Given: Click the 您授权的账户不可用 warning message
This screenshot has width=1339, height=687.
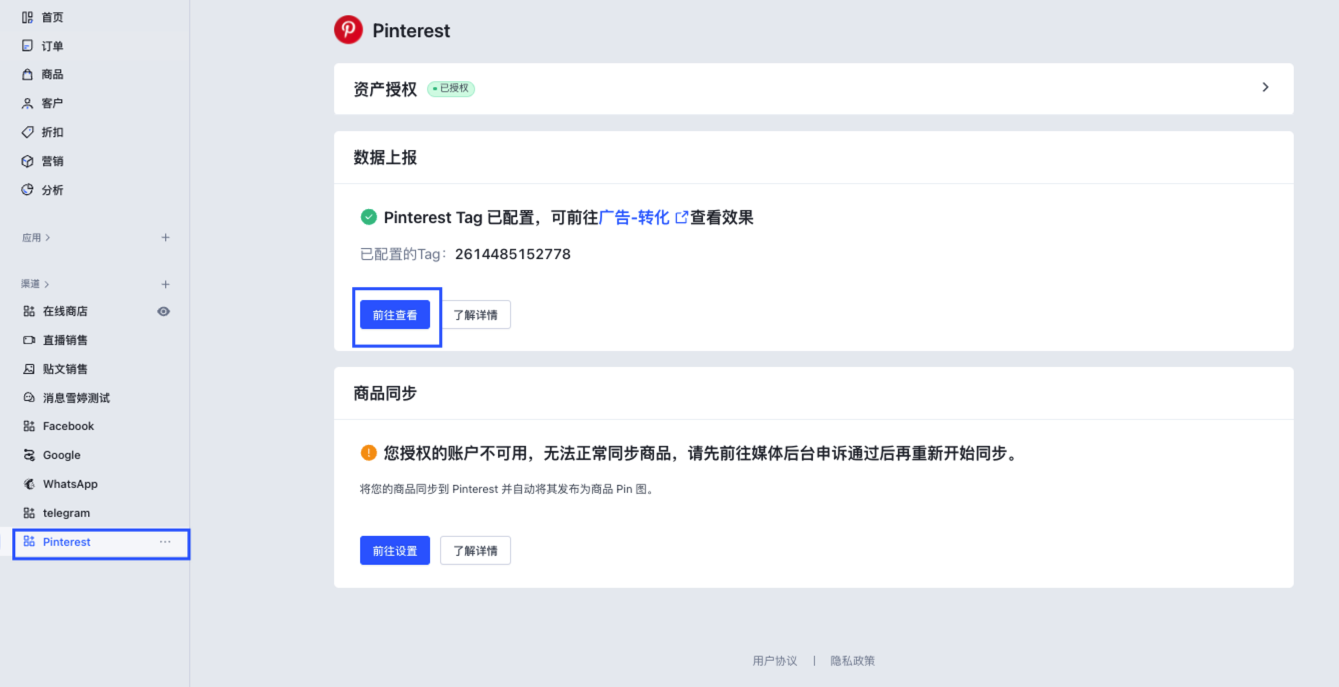Looking at the screenshot, I should coord(701,453).
